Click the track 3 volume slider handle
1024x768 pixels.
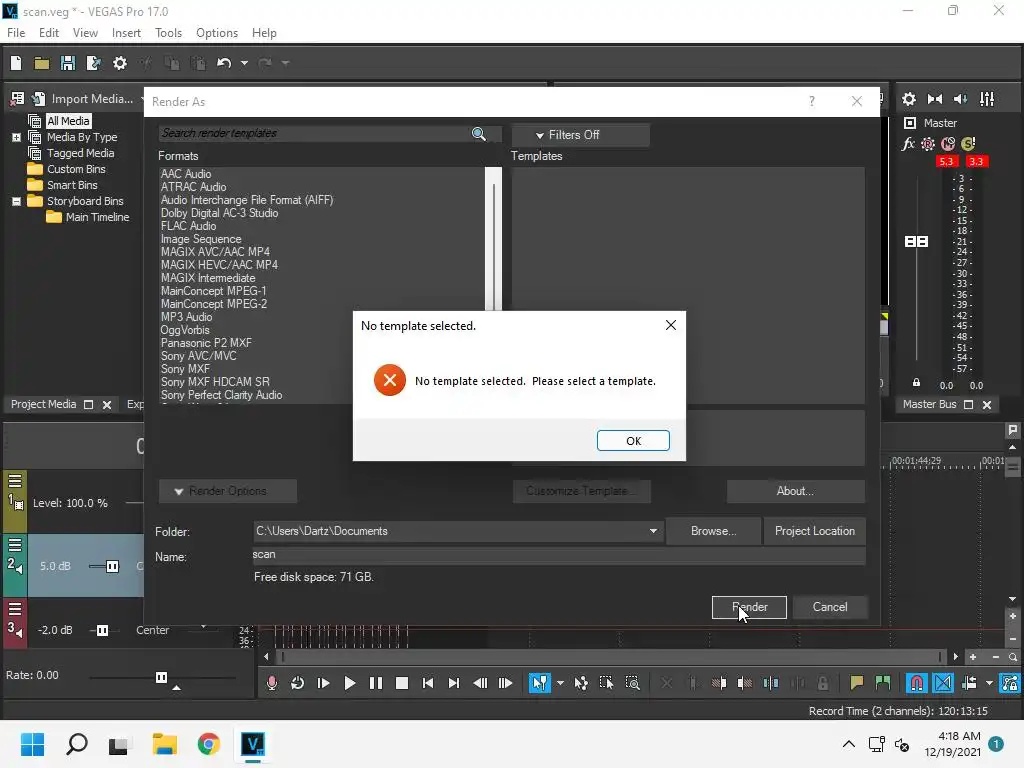102,630
